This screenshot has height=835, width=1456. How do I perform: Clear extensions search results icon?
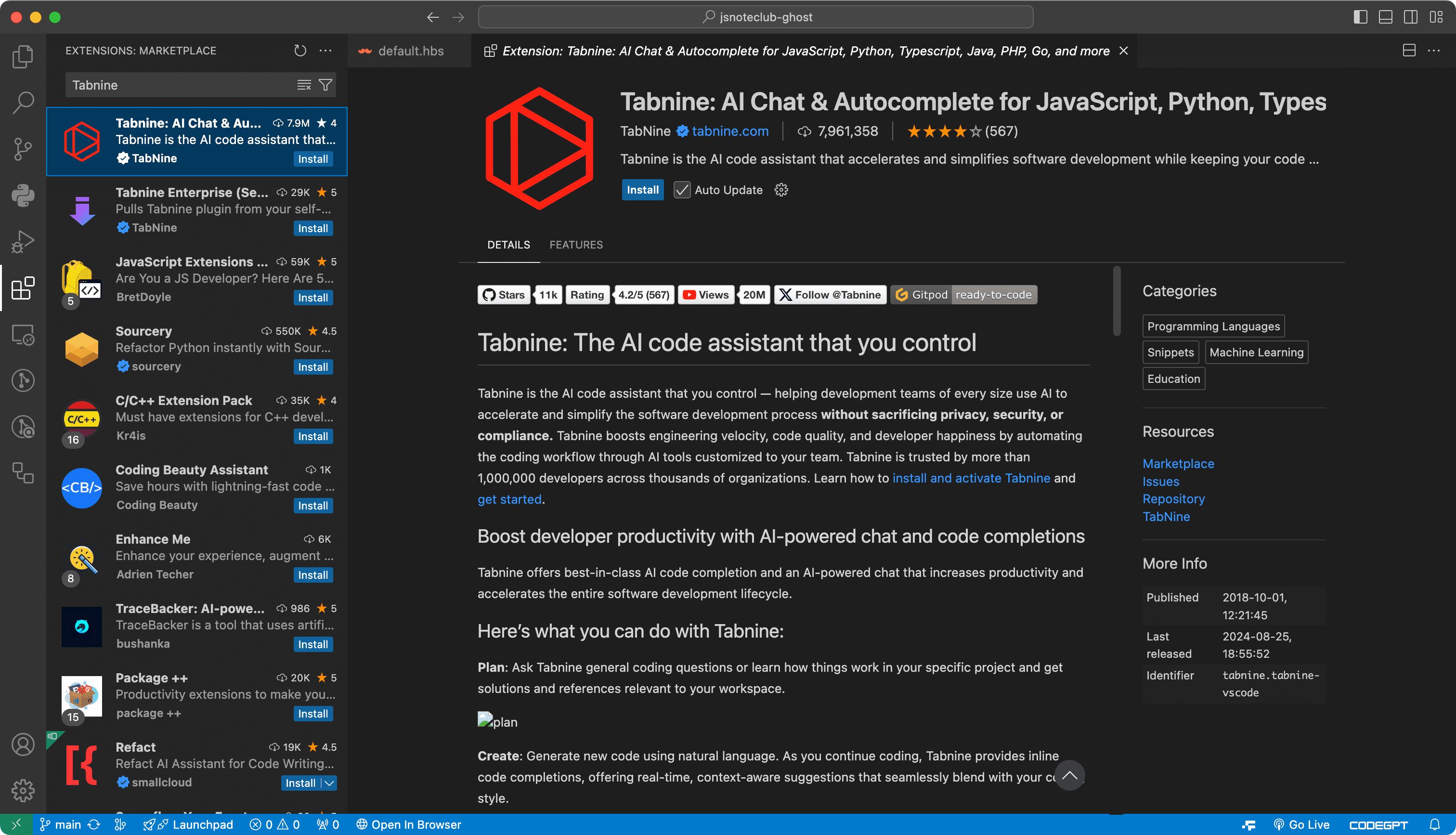point(304,85)
